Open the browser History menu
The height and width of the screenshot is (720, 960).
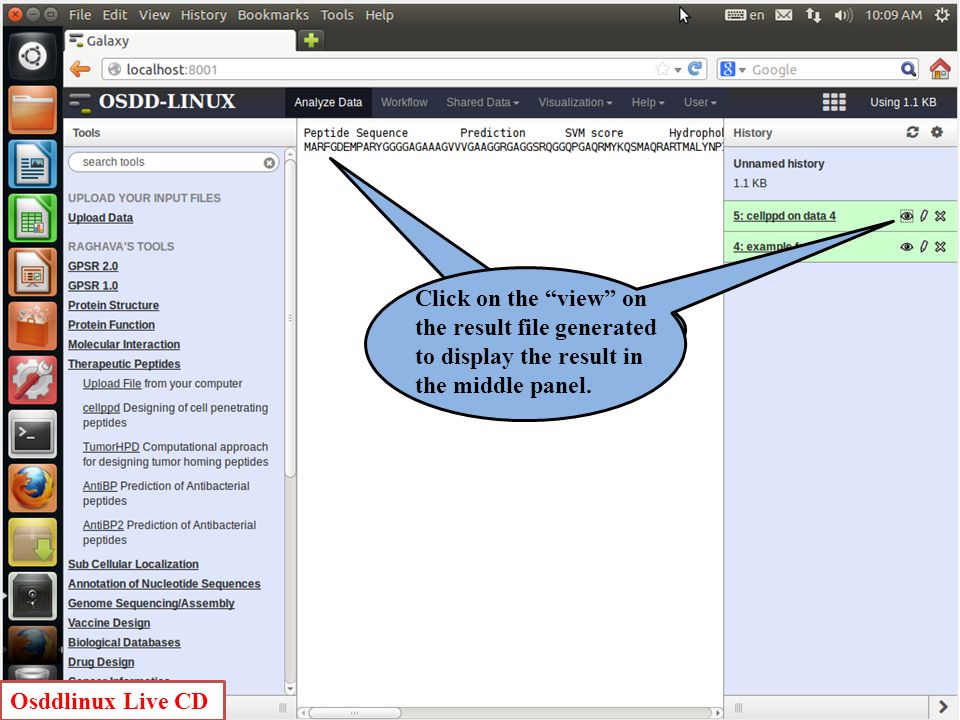pos(203,15)
